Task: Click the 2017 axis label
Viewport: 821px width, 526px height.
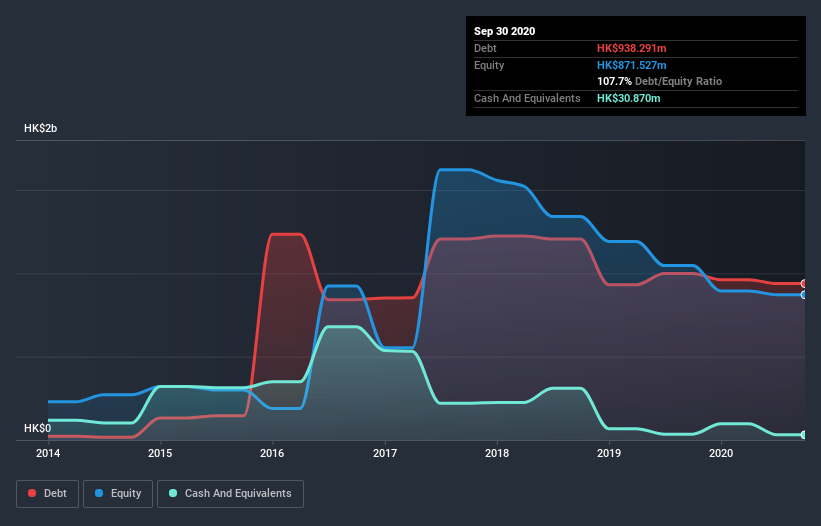Action: (385, 453)
